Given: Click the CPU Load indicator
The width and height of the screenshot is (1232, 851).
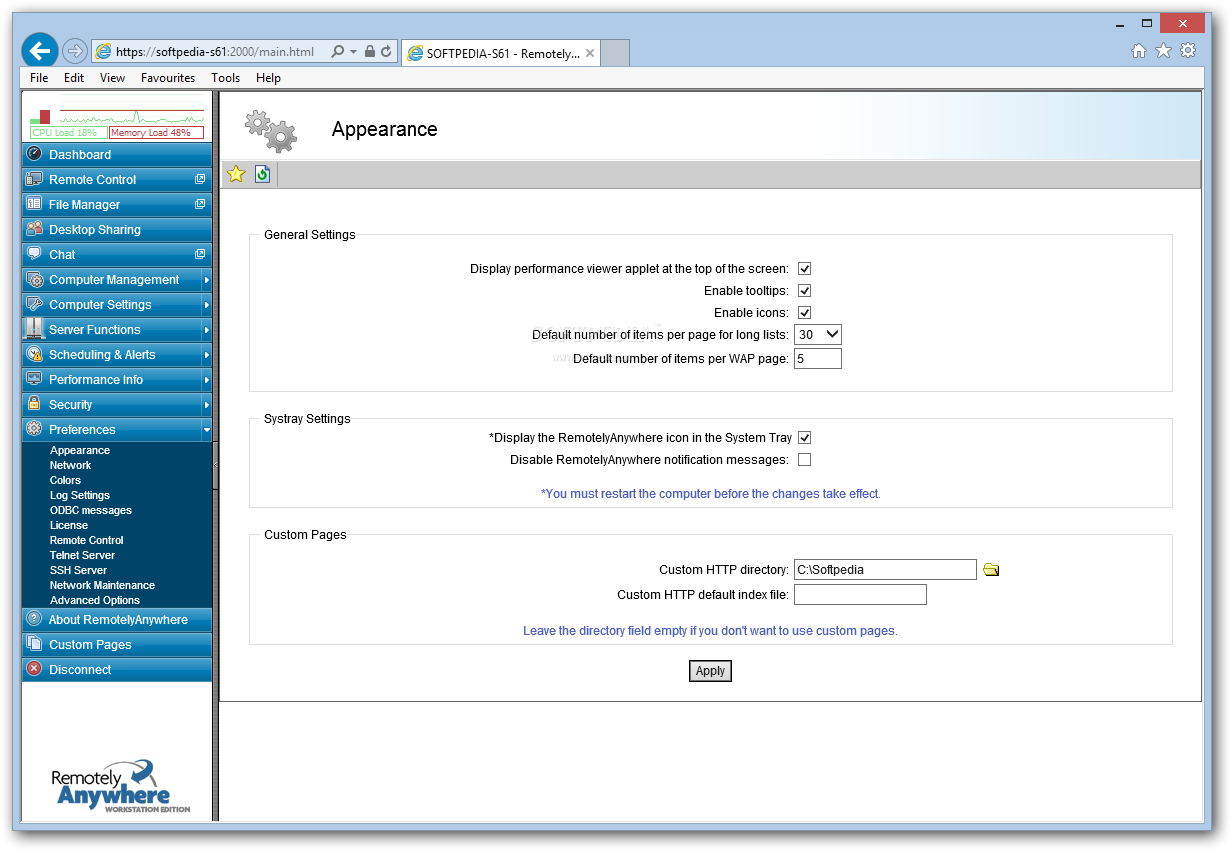Looking at the screenshot, I should (68, 132).
